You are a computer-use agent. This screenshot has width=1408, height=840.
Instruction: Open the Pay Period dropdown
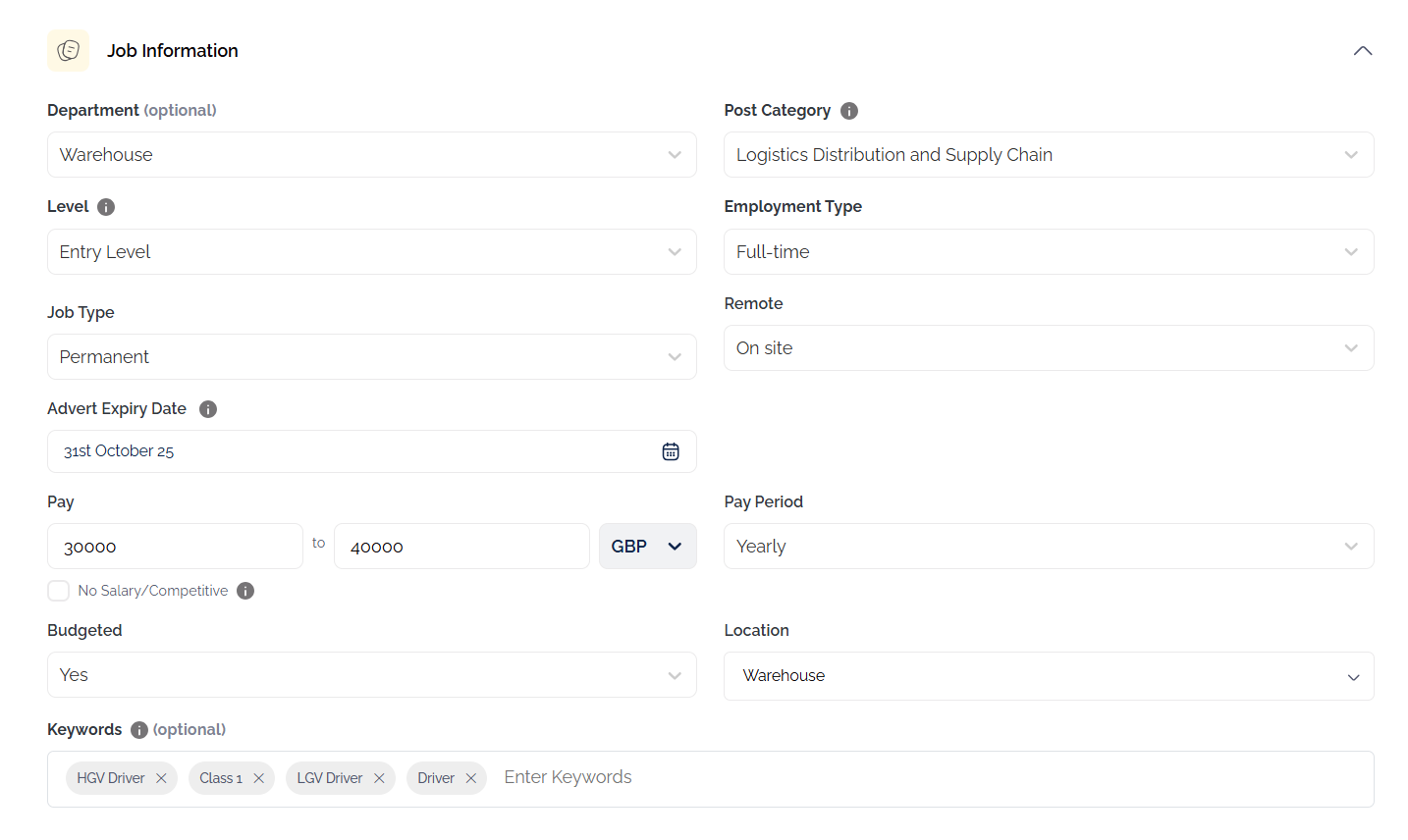click(x=1048, y=547)
